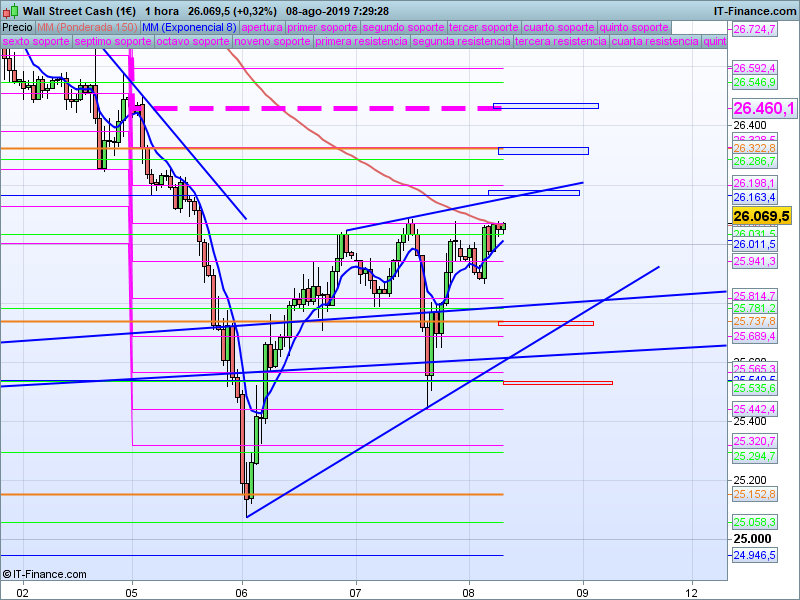
Task: Select the MM (Ponderada 150) indicator label
Action: tap(87, 28)
